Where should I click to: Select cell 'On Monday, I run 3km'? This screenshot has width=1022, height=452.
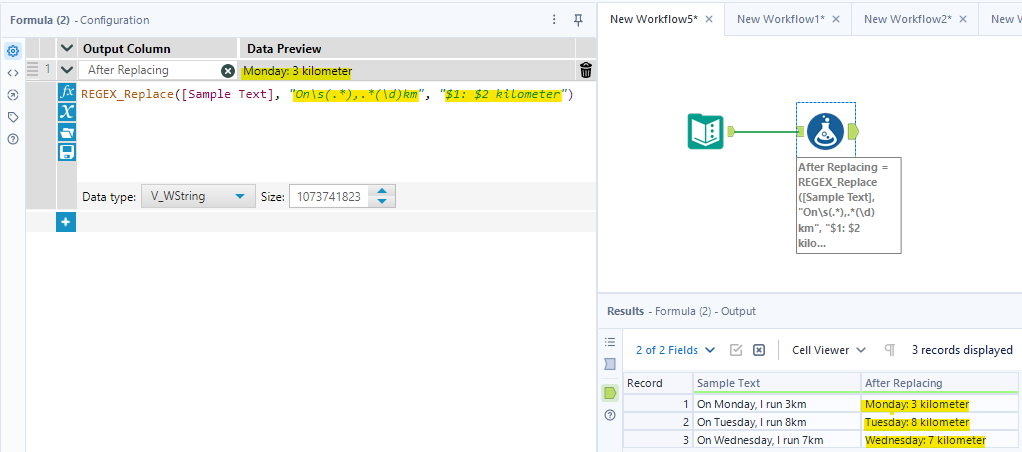(x=777, y=404)
